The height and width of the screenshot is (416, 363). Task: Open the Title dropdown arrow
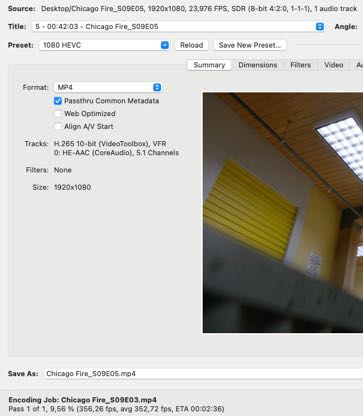[x=320, y=27]
